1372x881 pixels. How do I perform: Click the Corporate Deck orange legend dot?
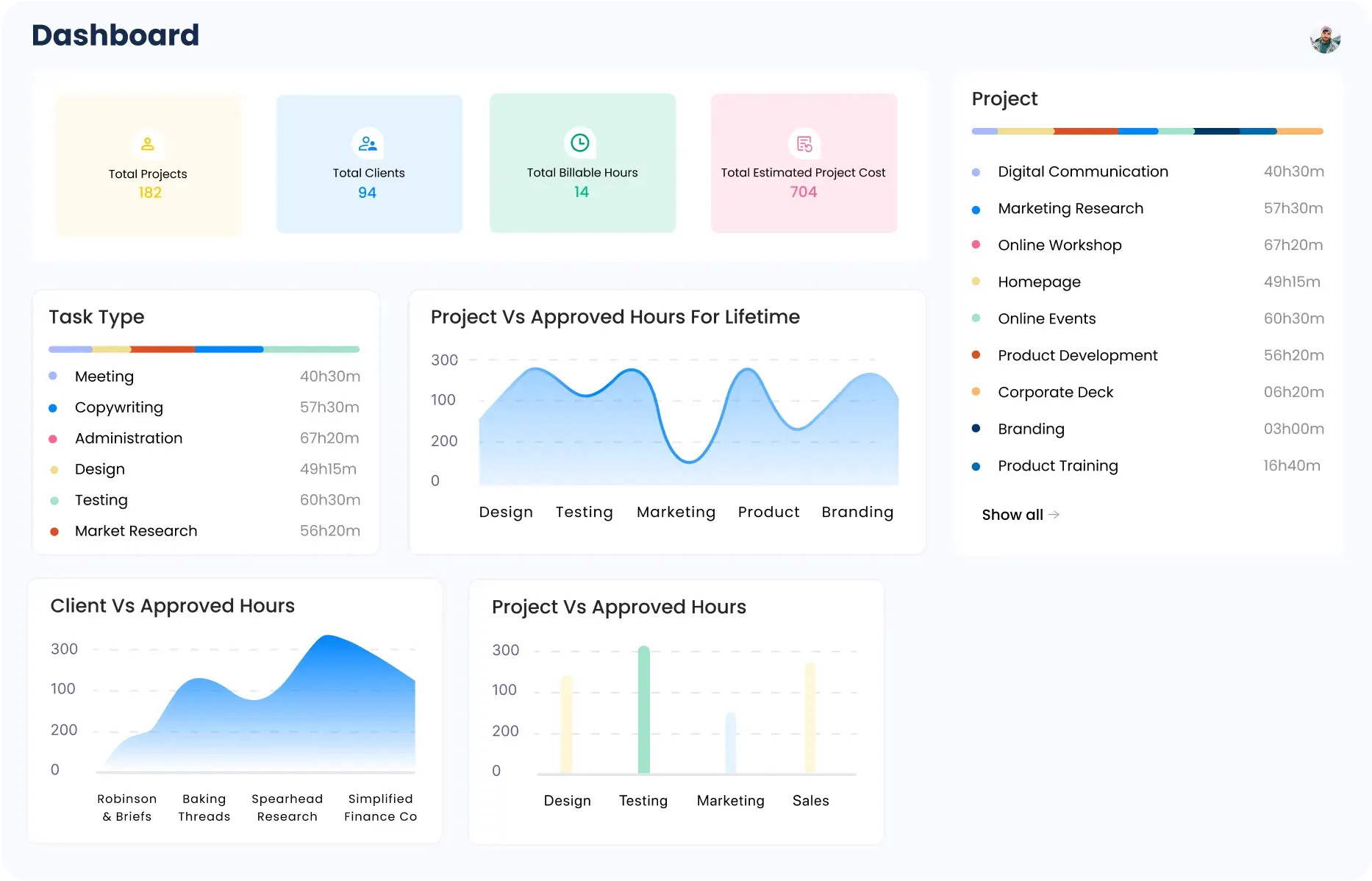(x=976, y=392)
